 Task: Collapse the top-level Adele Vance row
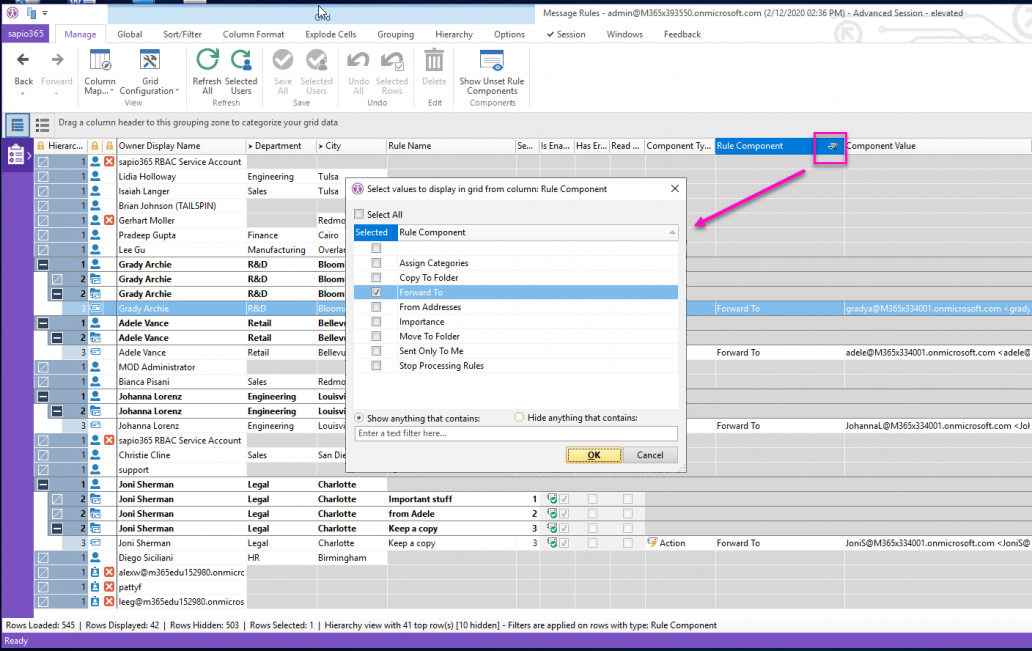[x=43, y=323]
